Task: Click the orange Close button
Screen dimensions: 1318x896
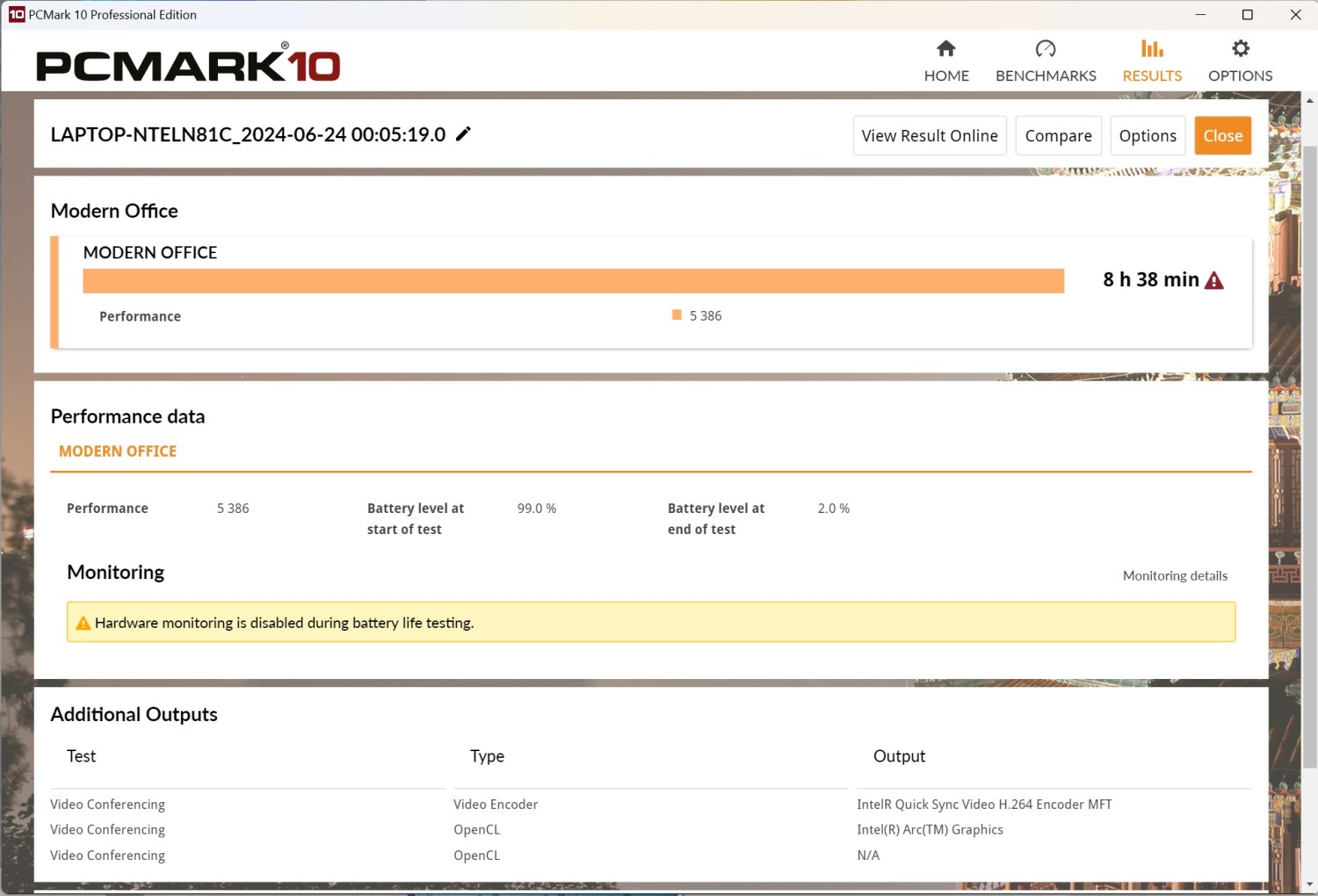Action: [x=1223, y=136]
